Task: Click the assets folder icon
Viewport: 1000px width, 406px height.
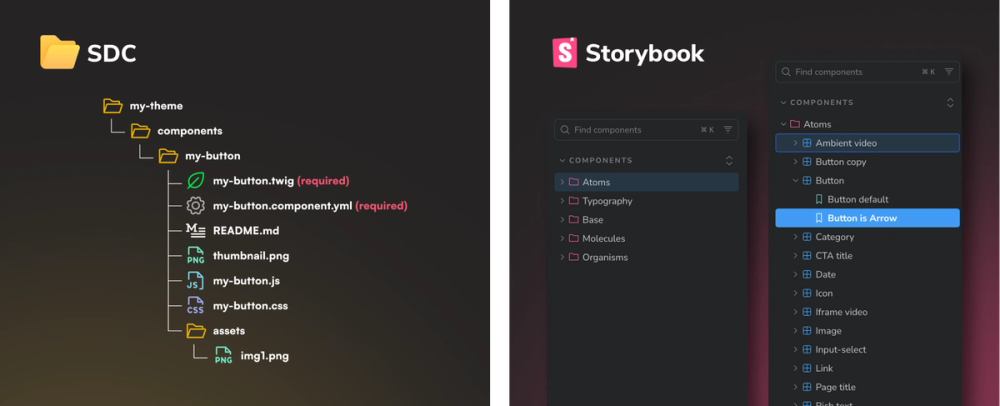Action: [x=196, y=330]
